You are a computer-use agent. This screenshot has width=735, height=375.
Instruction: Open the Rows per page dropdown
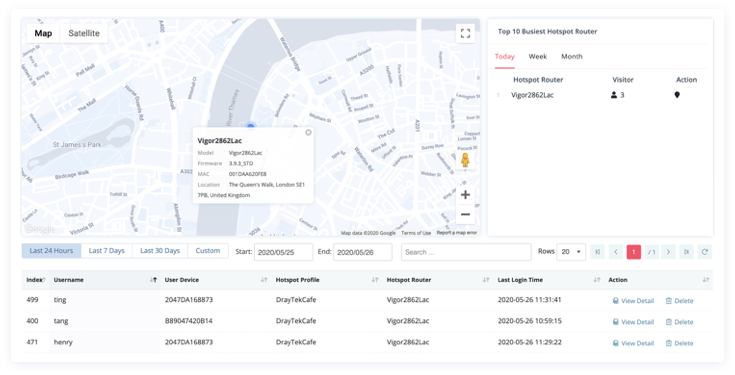(571, 252)
